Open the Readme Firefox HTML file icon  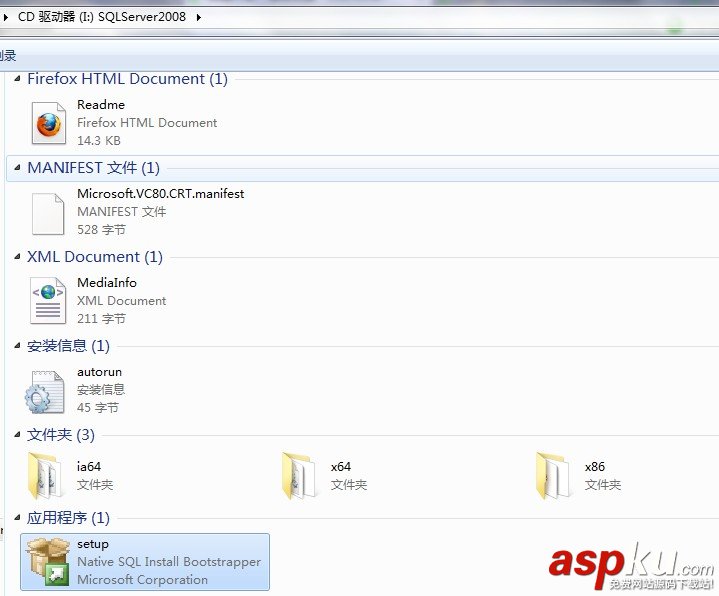49,123
